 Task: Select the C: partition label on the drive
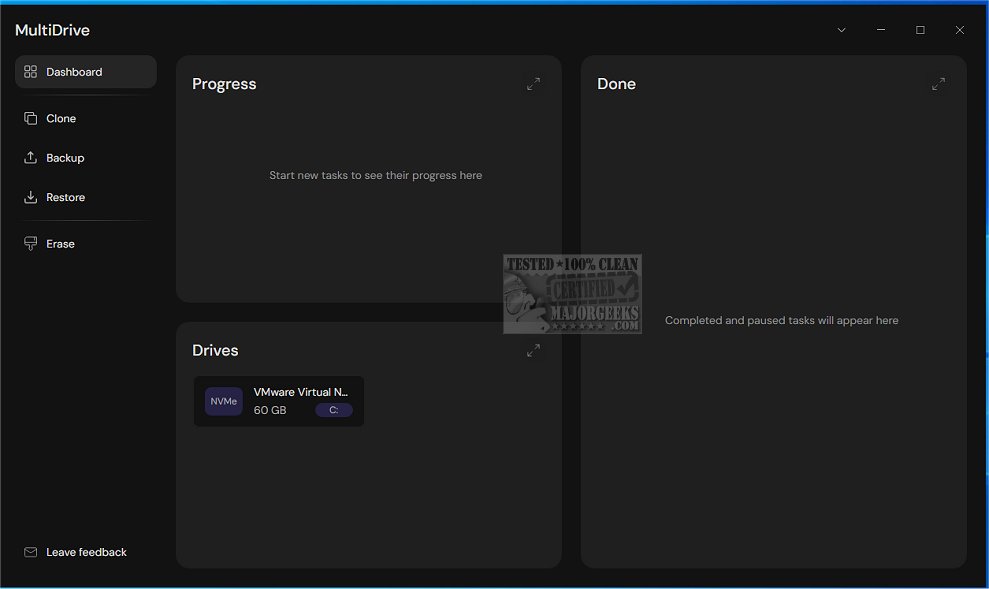pos(333,410)
